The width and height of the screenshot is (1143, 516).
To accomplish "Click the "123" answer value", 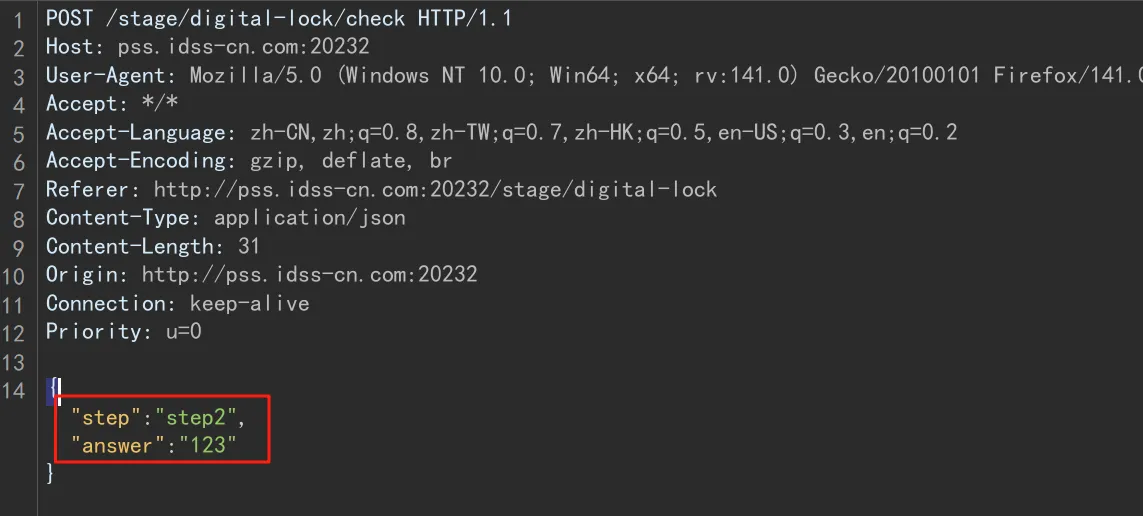I will click(203, 446).
